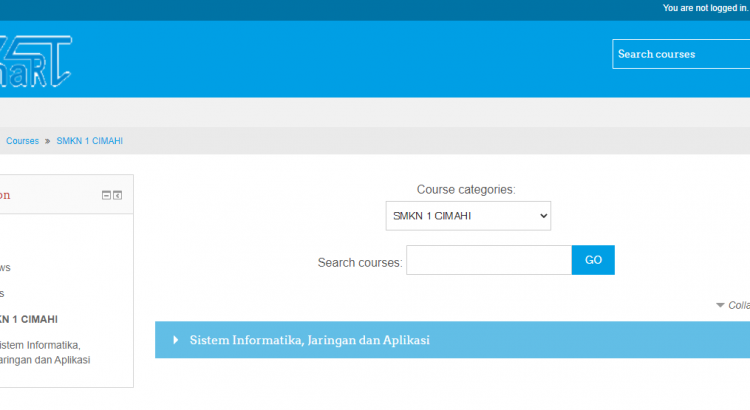Click the arrow icon beside Sistem Informatika category
Viewport: 750px width, 410px height.
pos(177,340)
